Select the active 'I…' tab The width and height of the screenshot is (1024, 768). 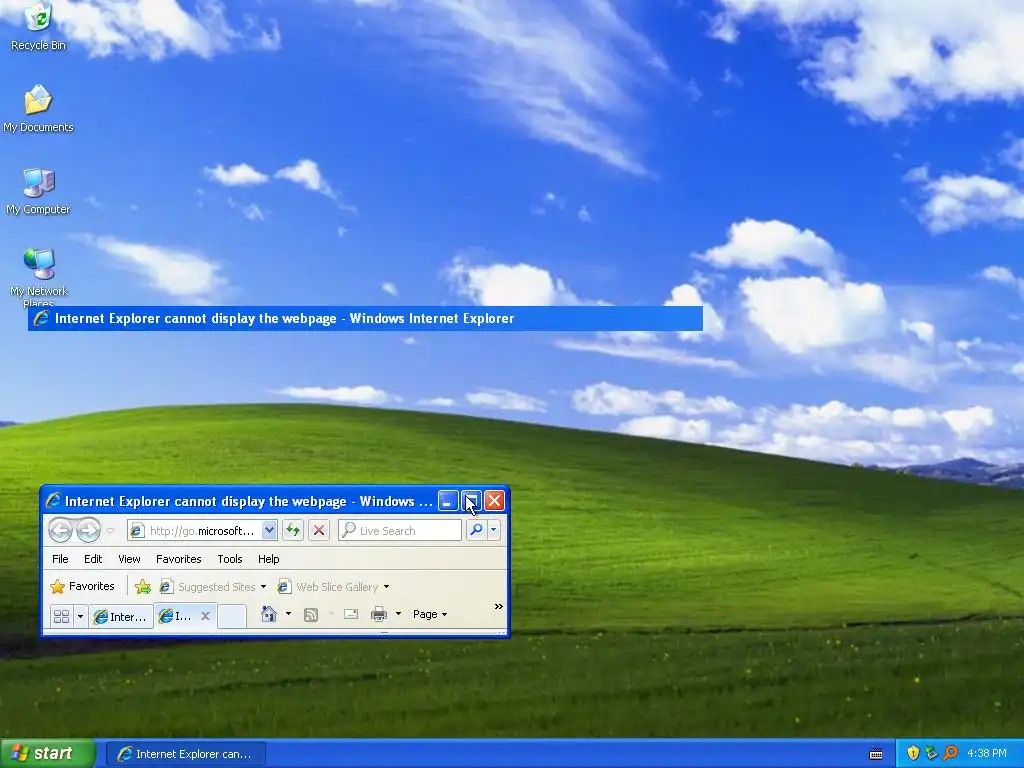click(175, 615)
